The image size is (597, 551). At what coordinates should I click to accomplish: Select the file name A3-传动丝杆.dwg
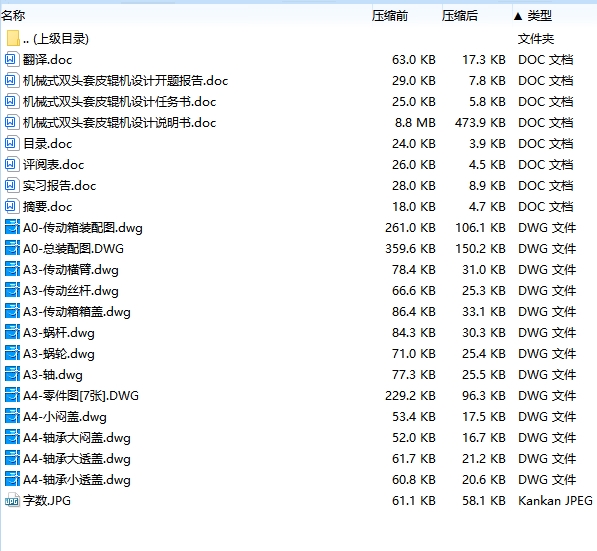click(x=70, y=291)
